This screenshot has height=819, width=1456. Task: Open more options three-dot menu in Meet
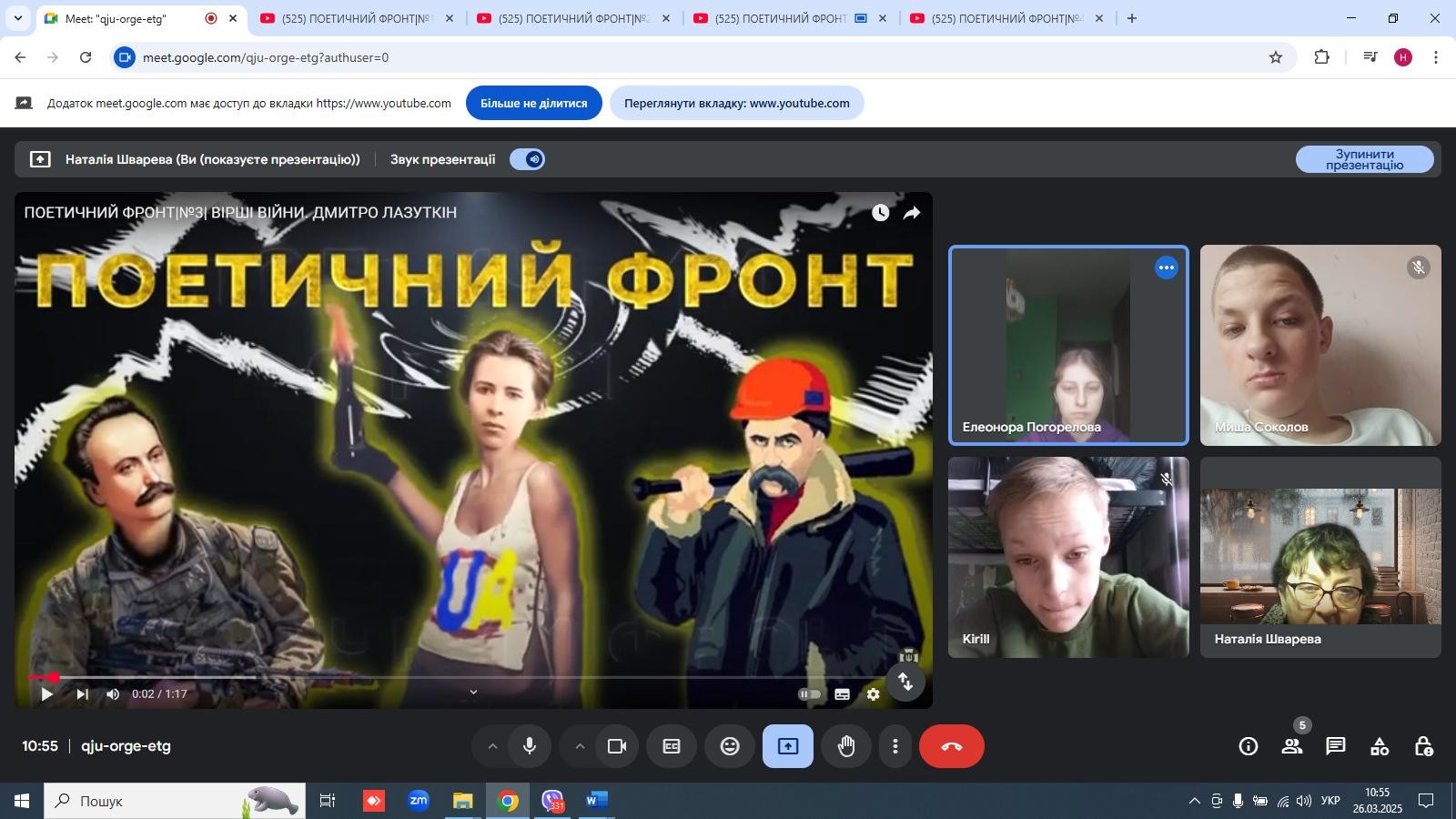[895, 746]
